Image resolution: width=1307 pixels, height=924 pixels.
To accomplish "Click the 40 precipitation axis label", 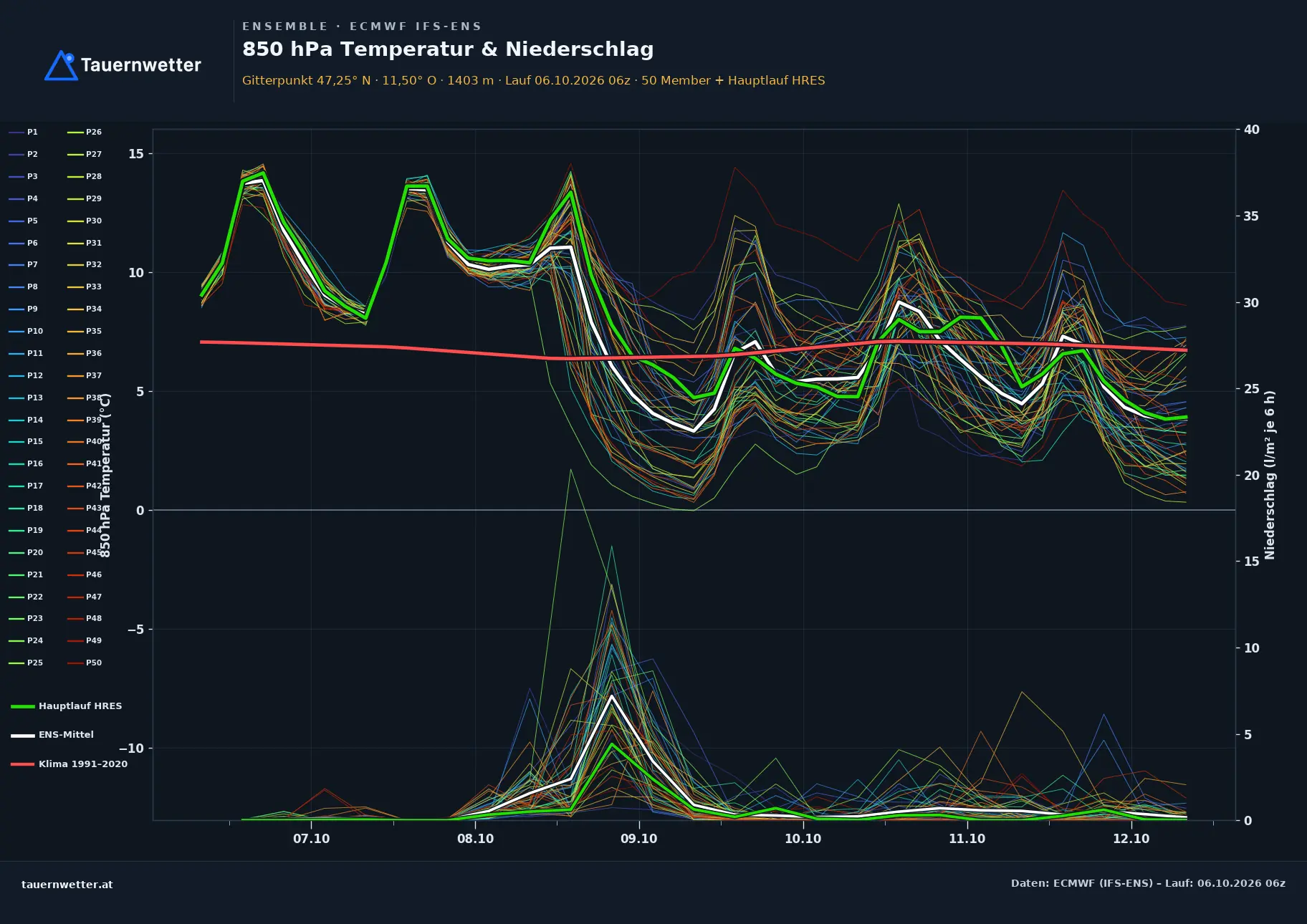I will pos(1252,130).
